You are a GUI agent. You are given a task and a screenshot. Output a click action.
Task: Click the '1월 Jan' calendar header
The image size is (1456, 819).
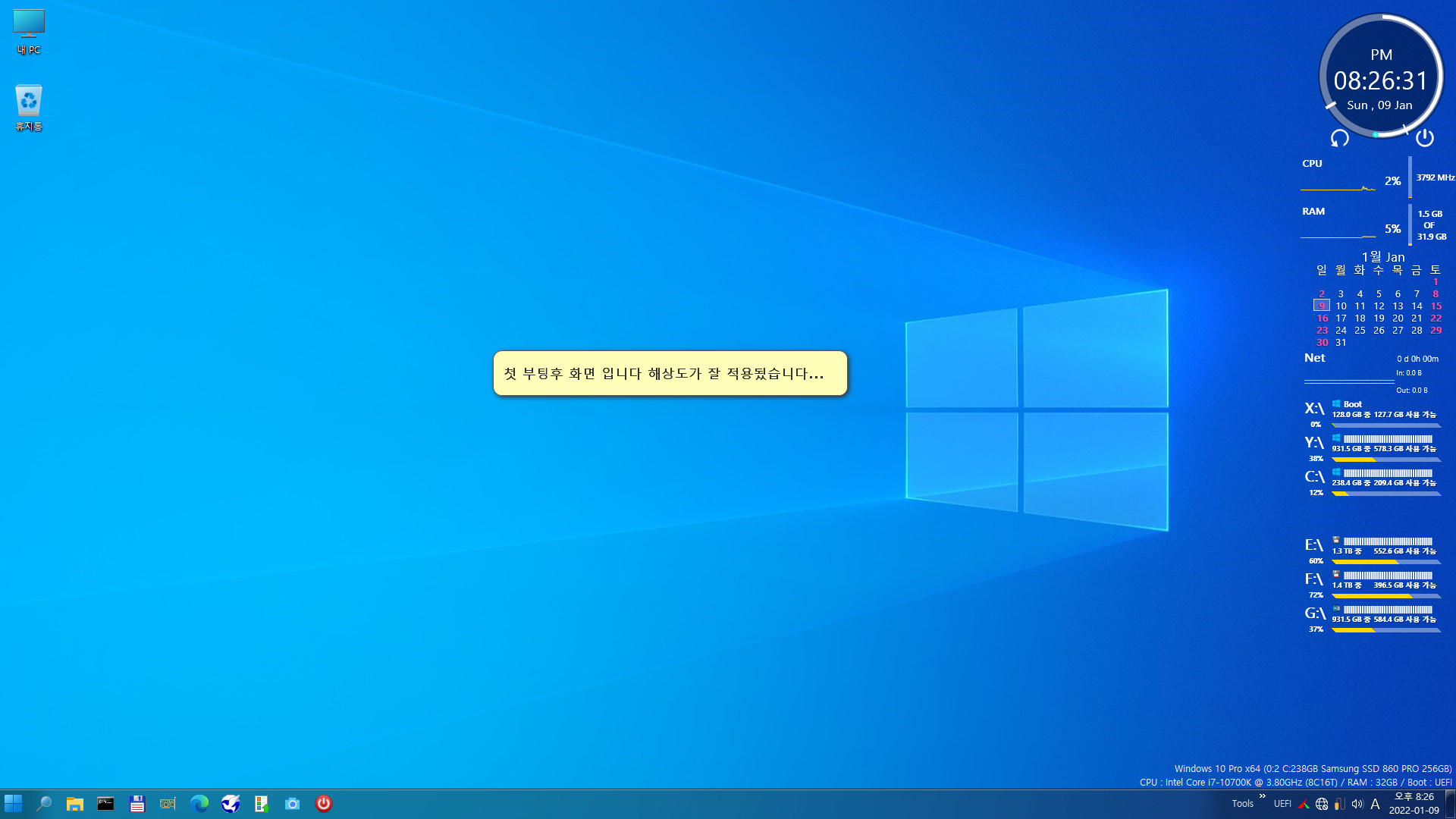pos(1383,257)
